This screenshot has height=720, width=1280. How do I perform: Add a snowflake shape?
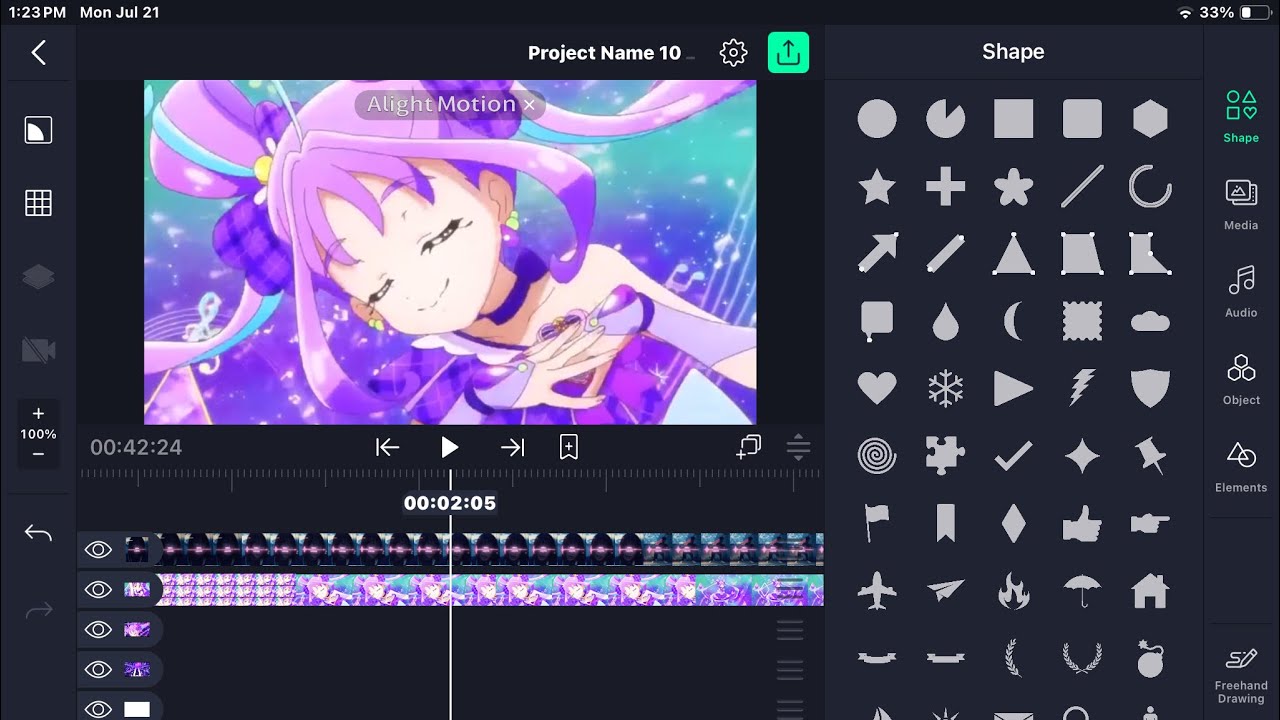tap(945, 388)
